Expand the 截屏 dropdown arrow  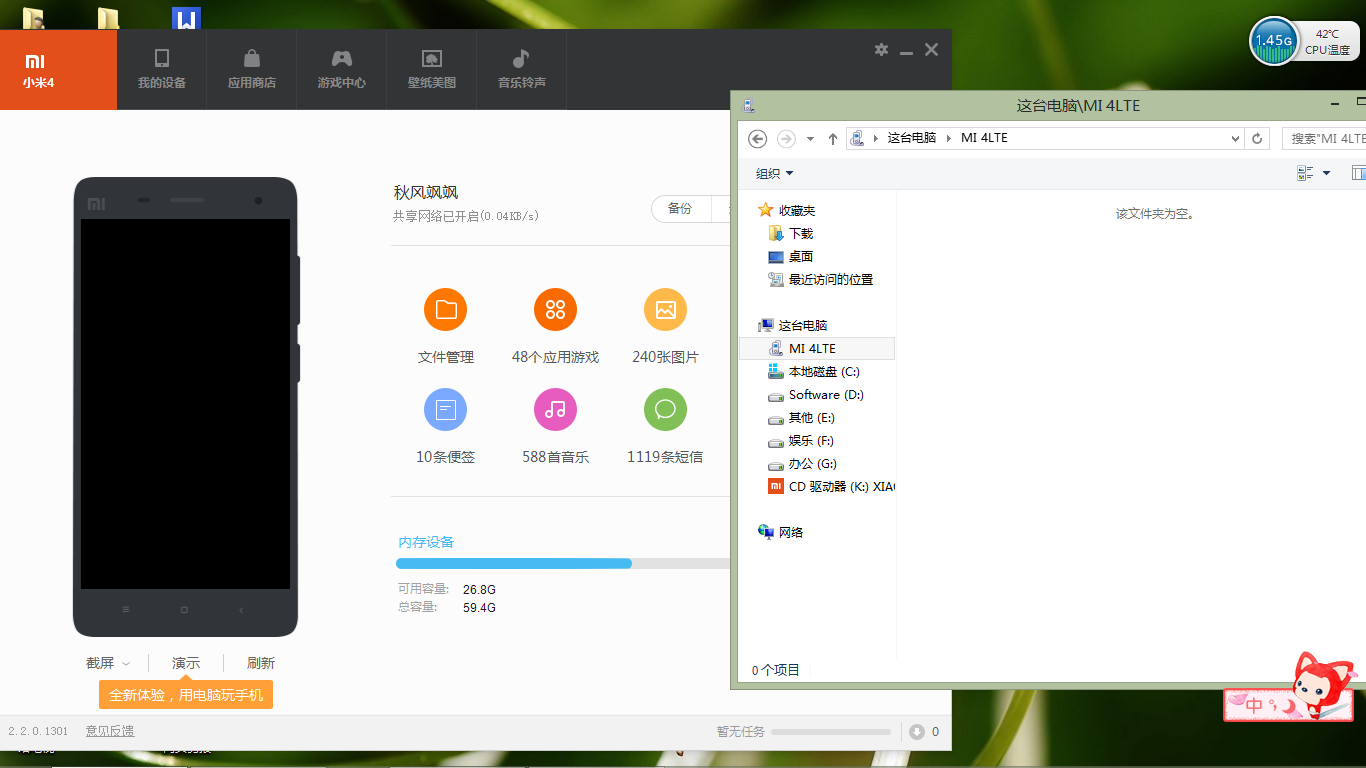pos(126,664)
